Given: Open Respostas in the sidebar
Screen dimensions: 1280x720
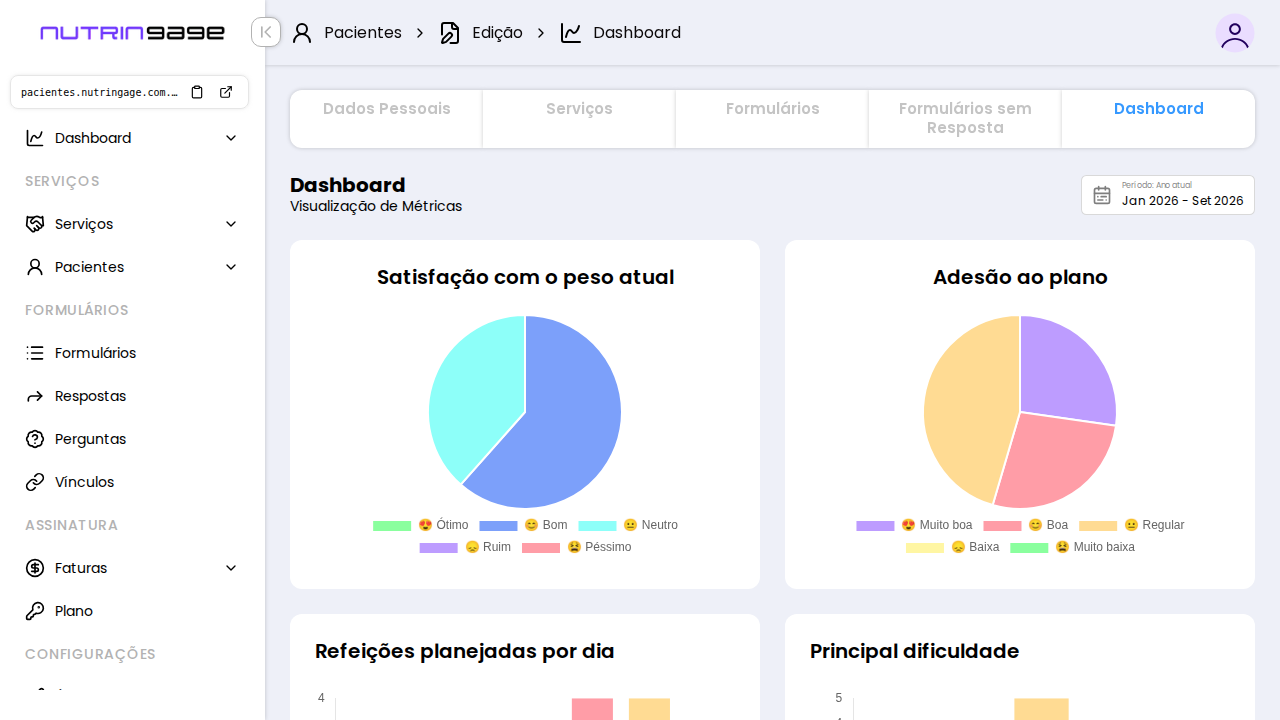Looking at the screenshot, I should pos(132,396).
